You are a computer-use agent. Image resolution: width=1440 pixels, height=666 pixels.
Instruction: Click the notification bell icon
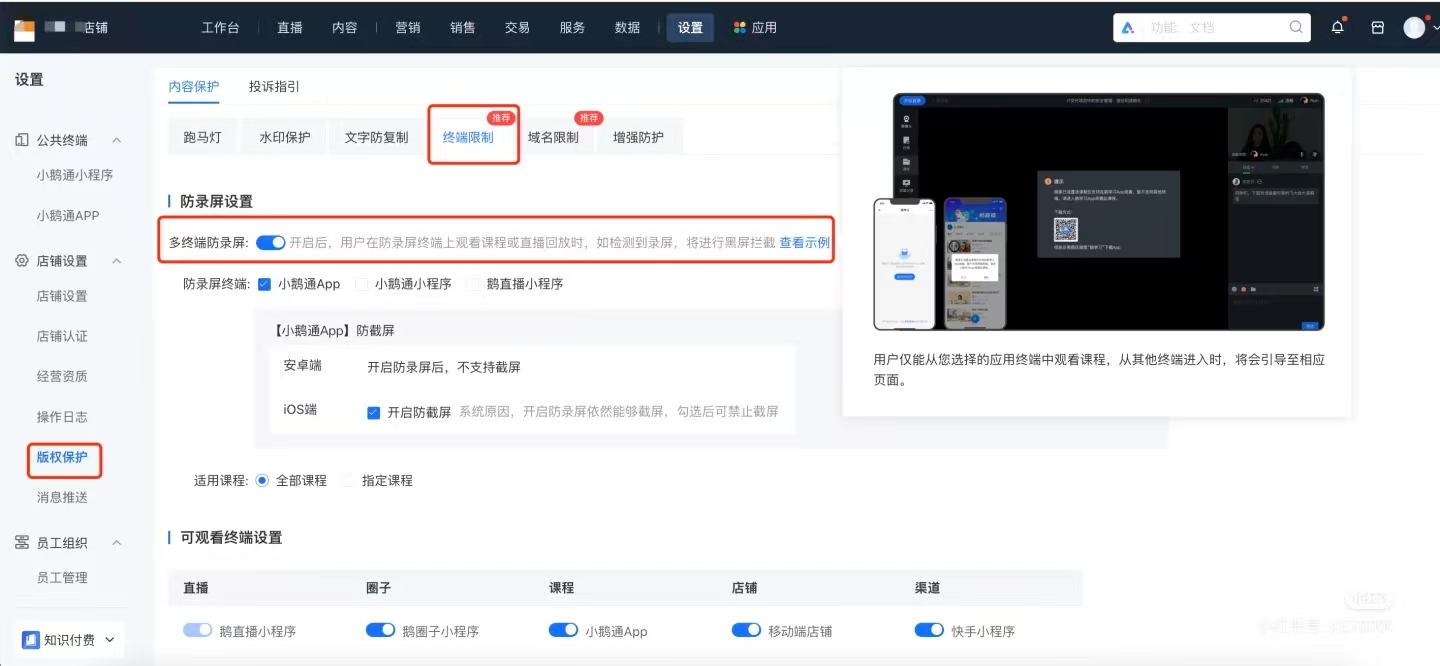(x=1337, y=27)
